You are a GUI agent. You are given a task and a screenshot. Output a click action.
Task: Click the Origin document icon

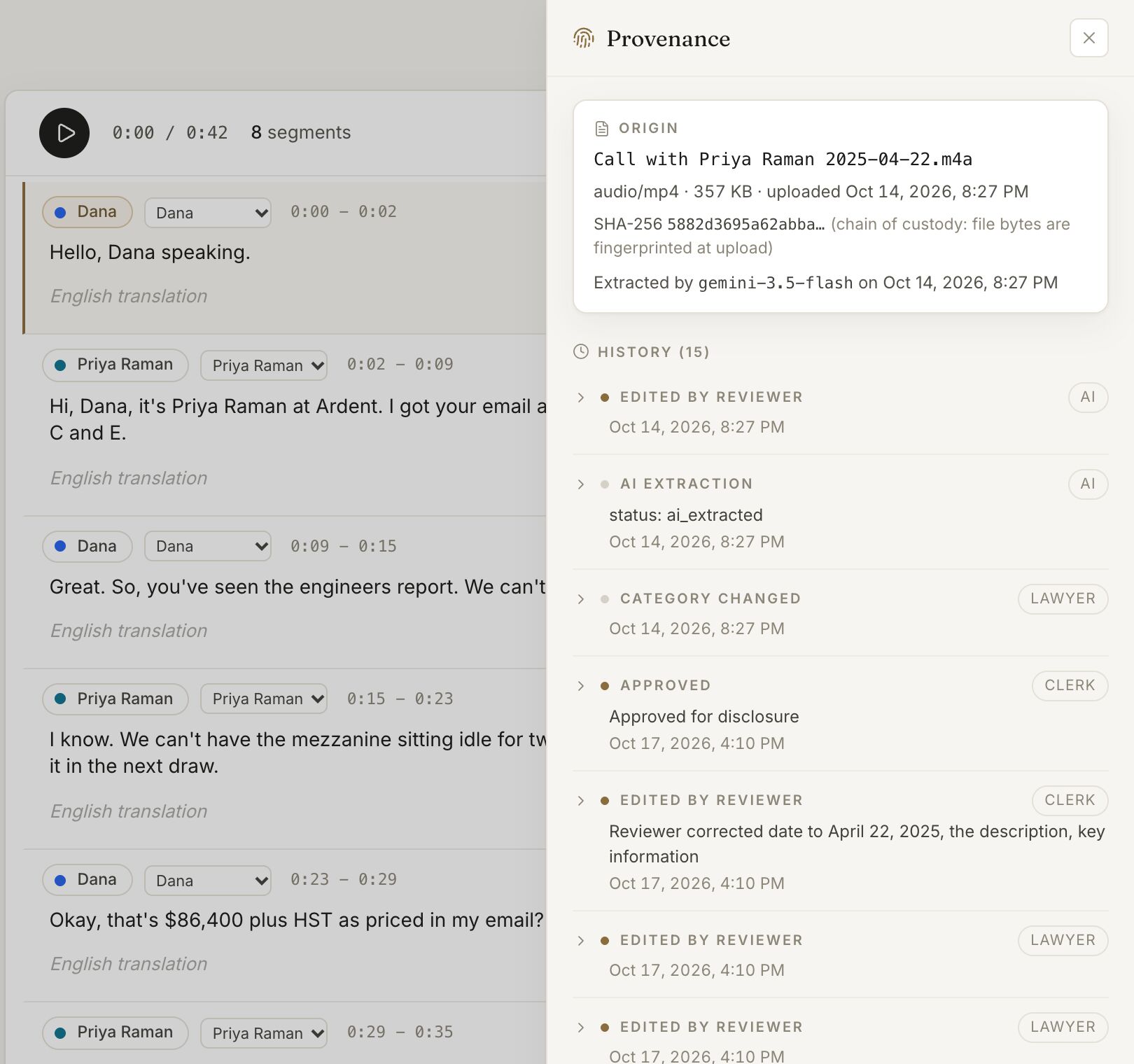(x=601, y=128)
